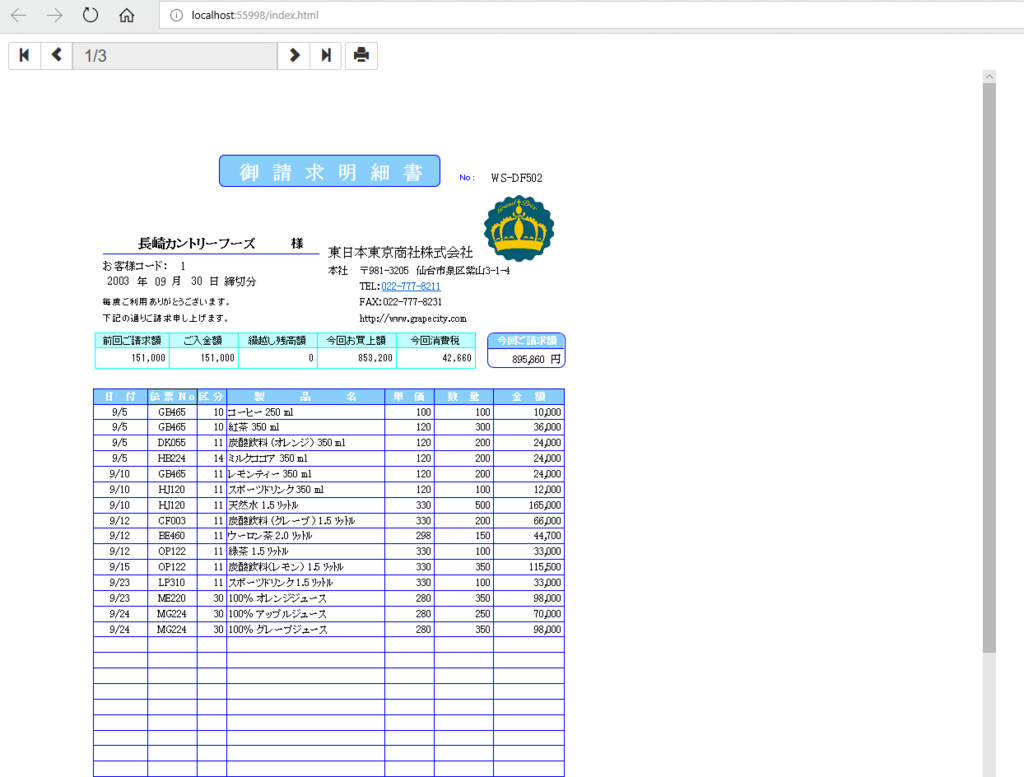Go to the first report page
This screenshot has height=777, width=1024.
click(24, 56)
